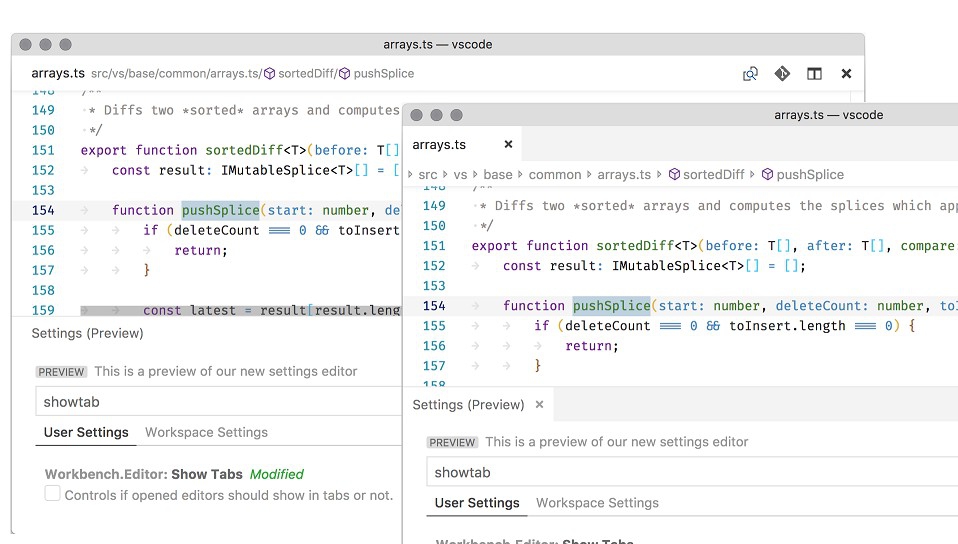Toggle the Show Tabs checkbox

[53, 494]
